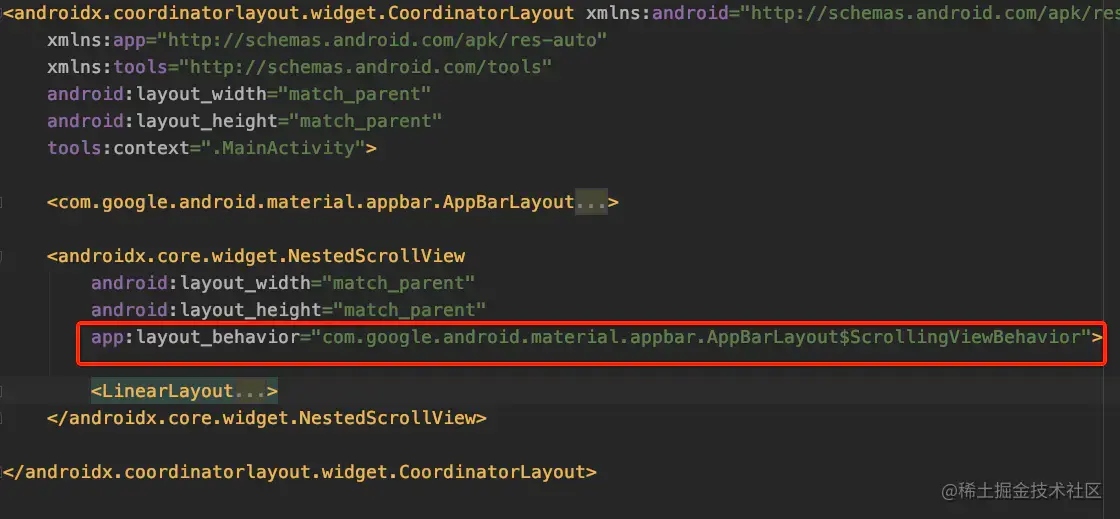Select the xmlns:app attribute line

327,40
